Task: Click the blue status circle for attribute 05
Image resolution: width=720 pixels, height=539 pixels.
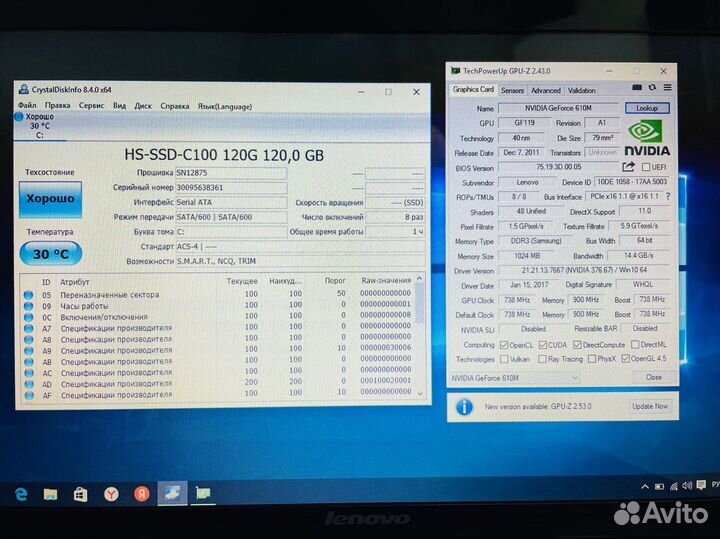Action: [28, 295]
